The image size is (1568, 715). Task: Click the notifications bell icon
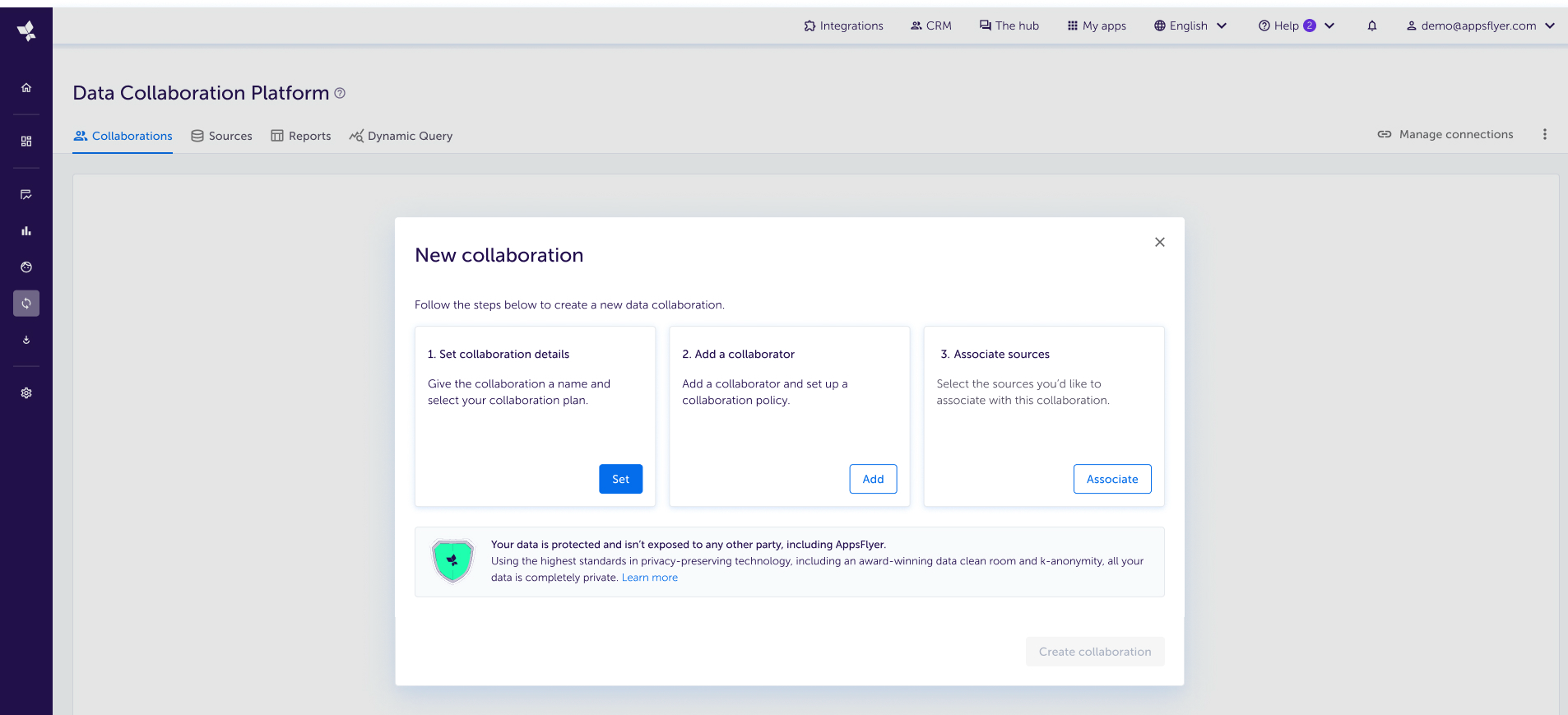(x=1371, y=26)
